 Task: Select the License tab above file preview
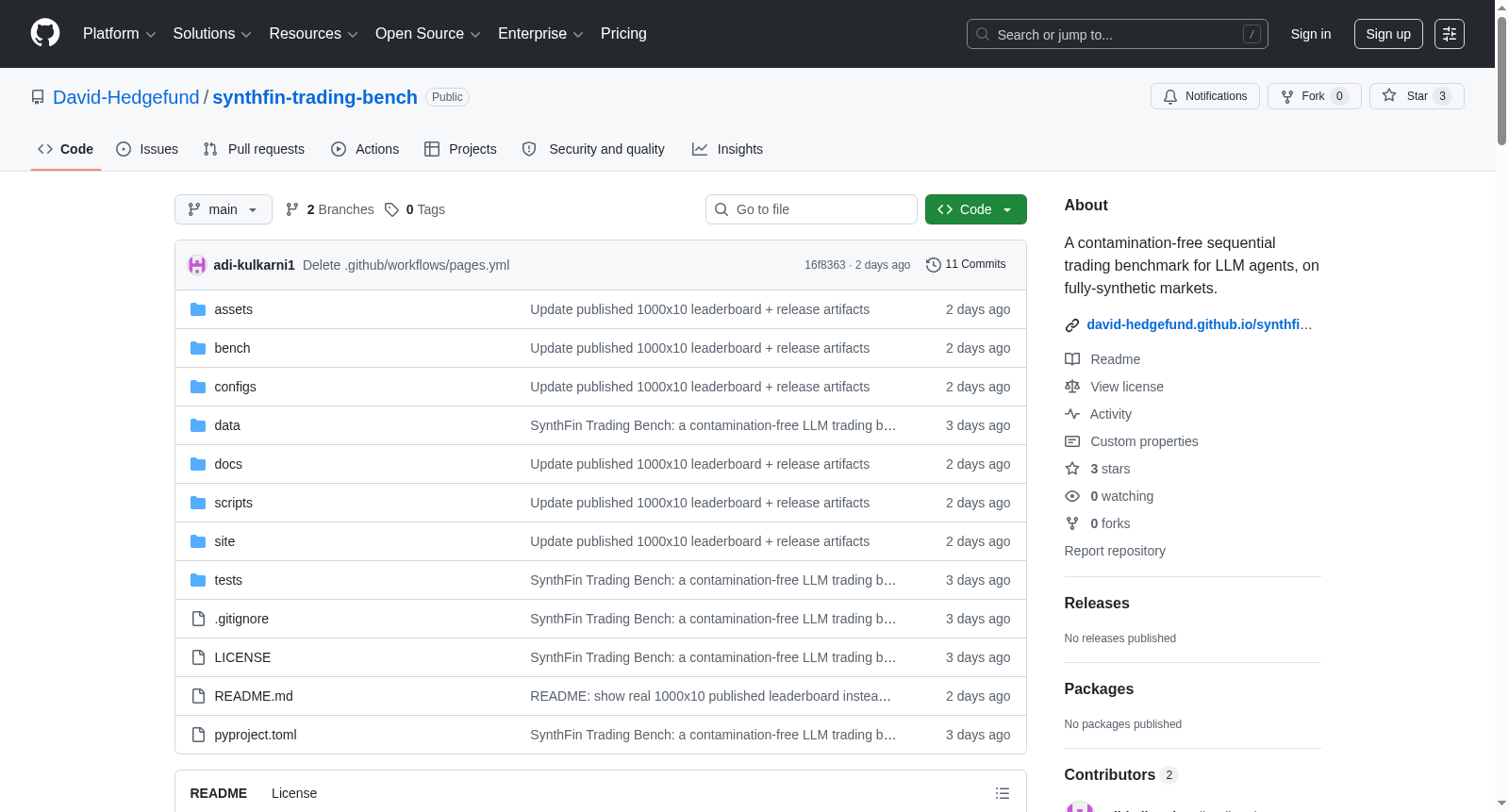(x=294, y=793)
